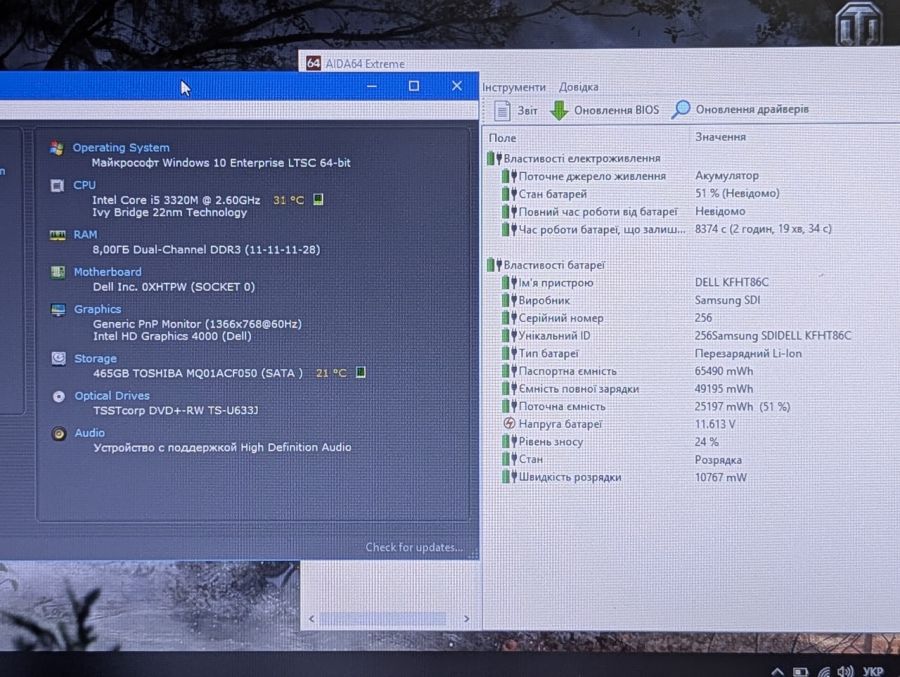The height and width of the screenshot is (677, 900).
Task: Click the taskbar volume speaker icon
Action: tap(844, 671)
